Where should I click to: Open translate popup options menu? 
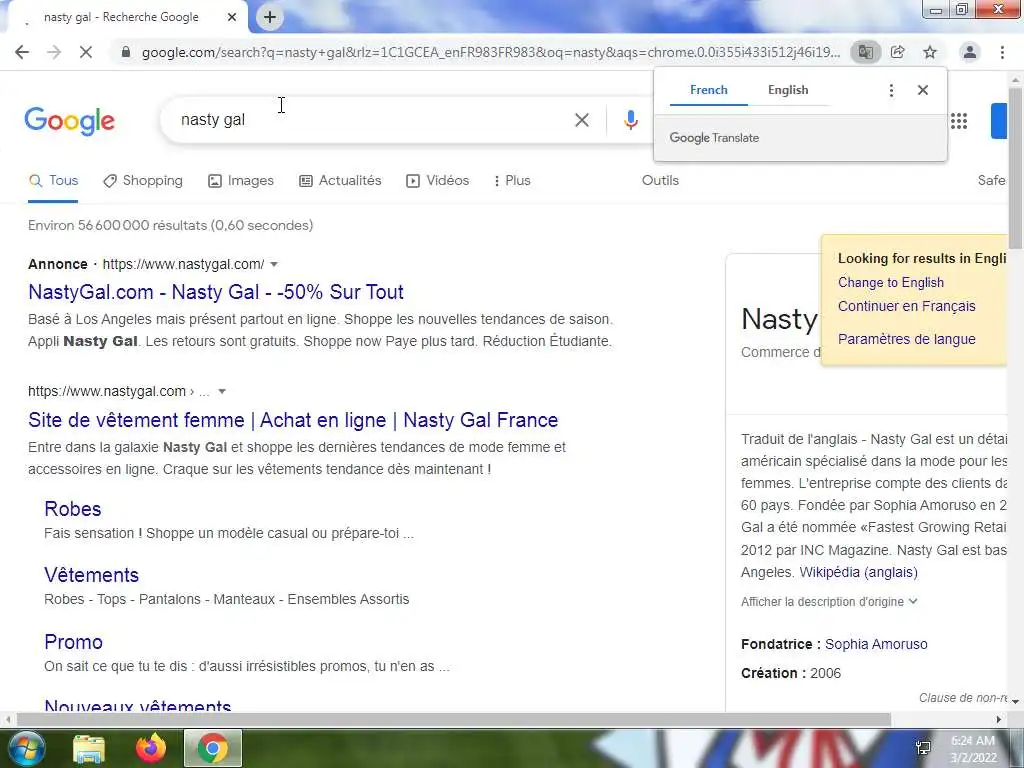pos(891,90)
